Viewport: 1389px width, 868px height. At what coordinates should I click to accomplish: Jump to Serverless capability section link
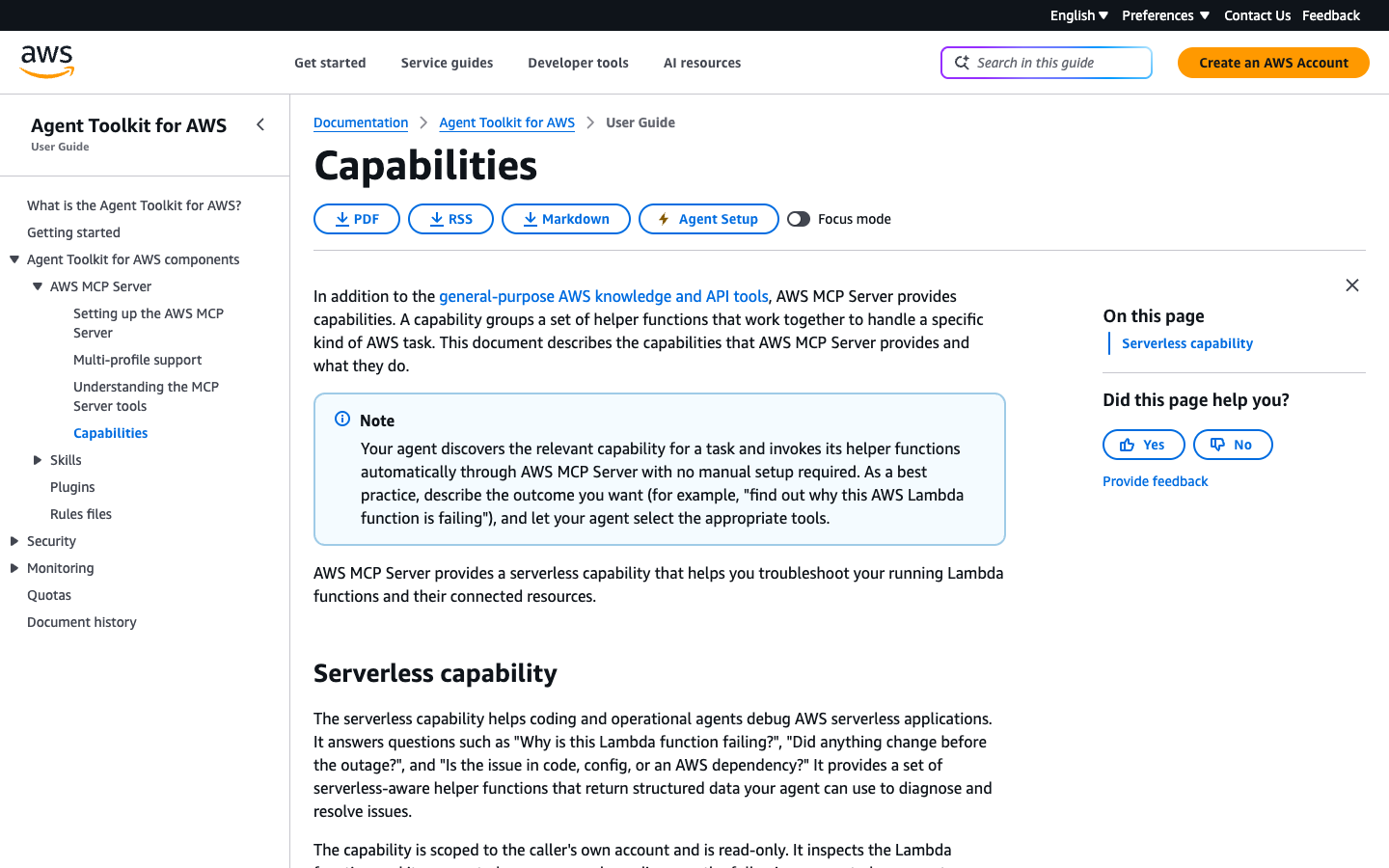pos(1187,343)
